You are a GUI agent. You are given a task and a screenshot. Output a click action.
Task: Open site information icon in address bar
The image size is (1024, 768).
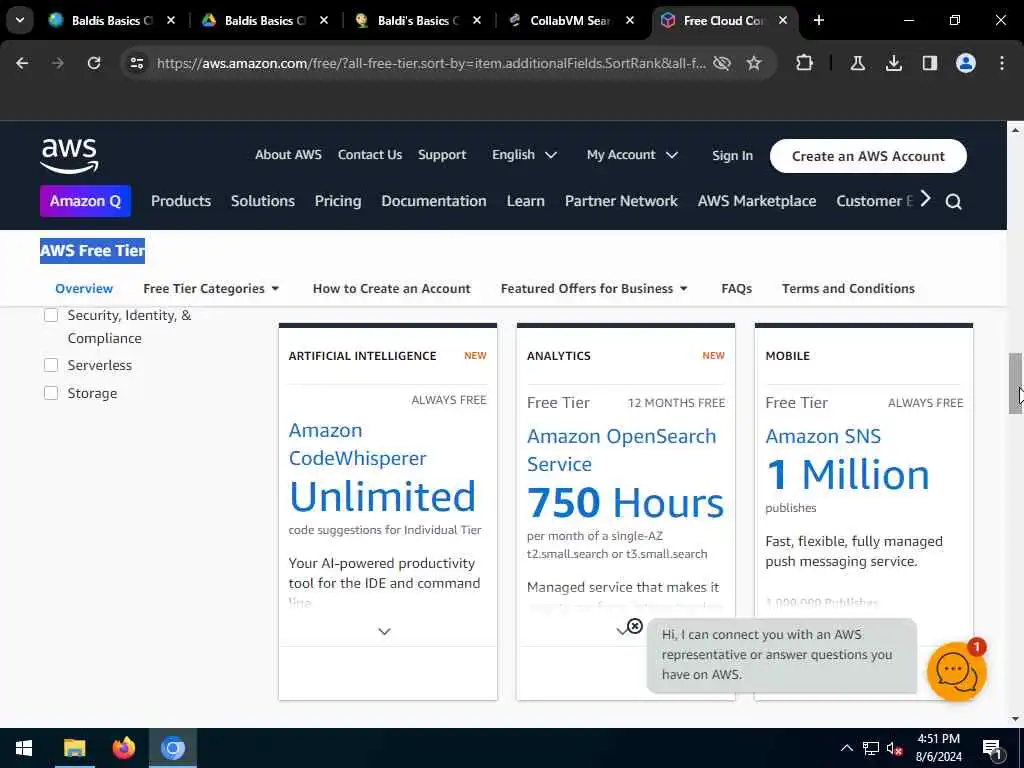(x=136, y=63)
